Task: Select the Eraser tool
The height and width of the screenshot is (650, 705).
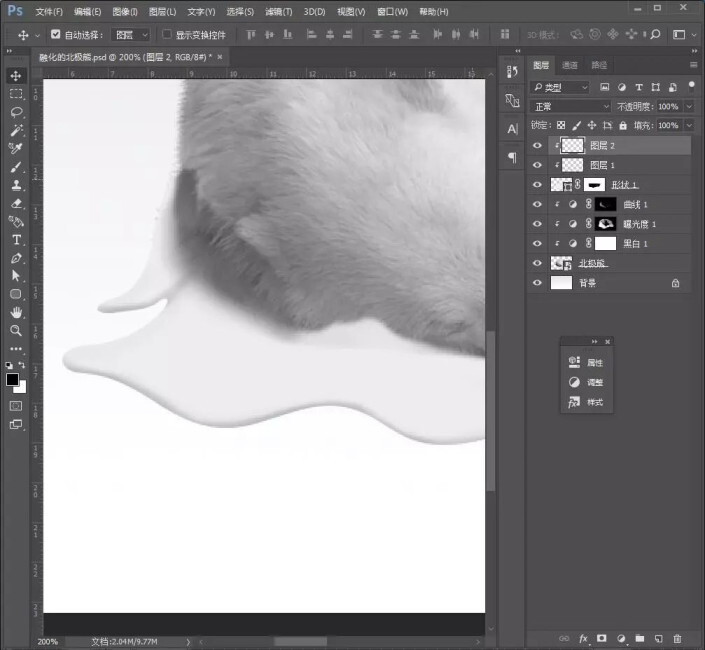Action: coord(16,203)
